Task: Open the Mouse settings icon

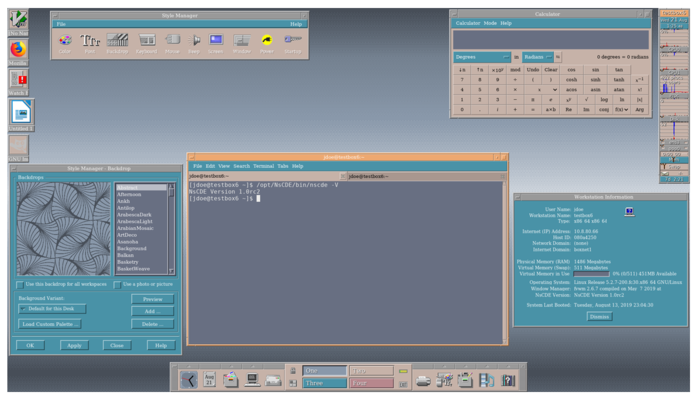Action: [172, 40]
